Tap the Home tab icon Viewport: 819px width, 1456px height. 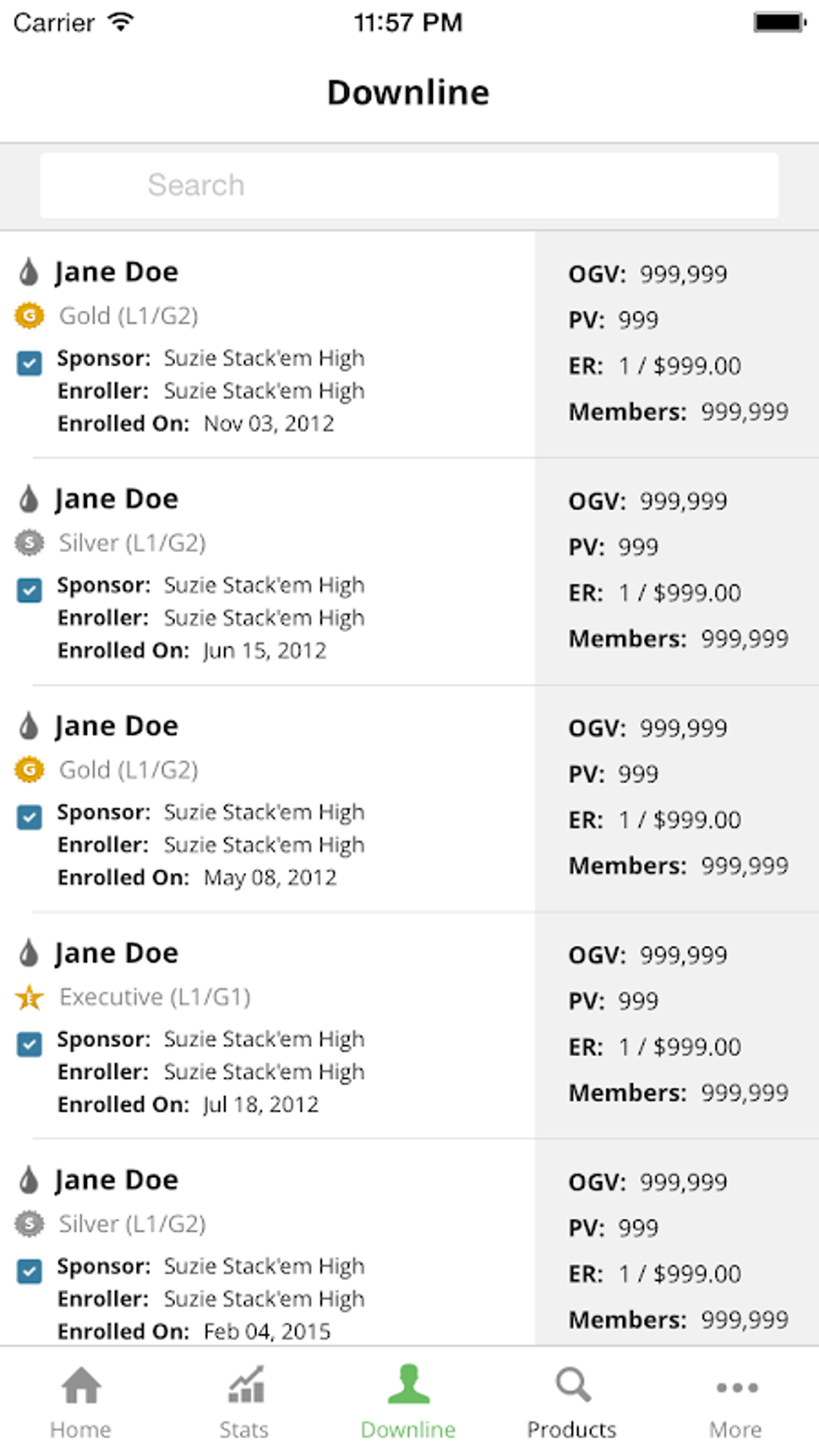(81, 1385)
